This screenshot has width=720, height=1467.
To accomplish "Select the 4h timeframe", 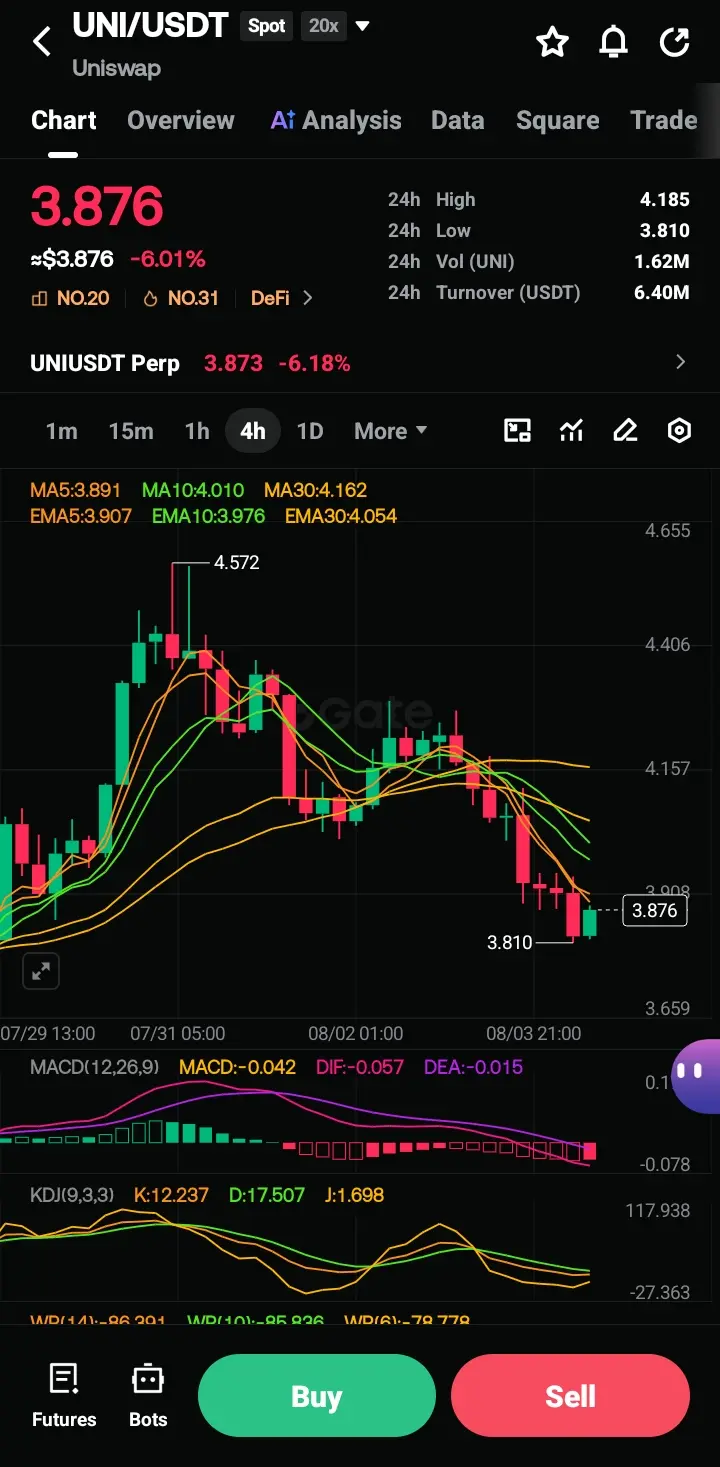I will 253,431.
